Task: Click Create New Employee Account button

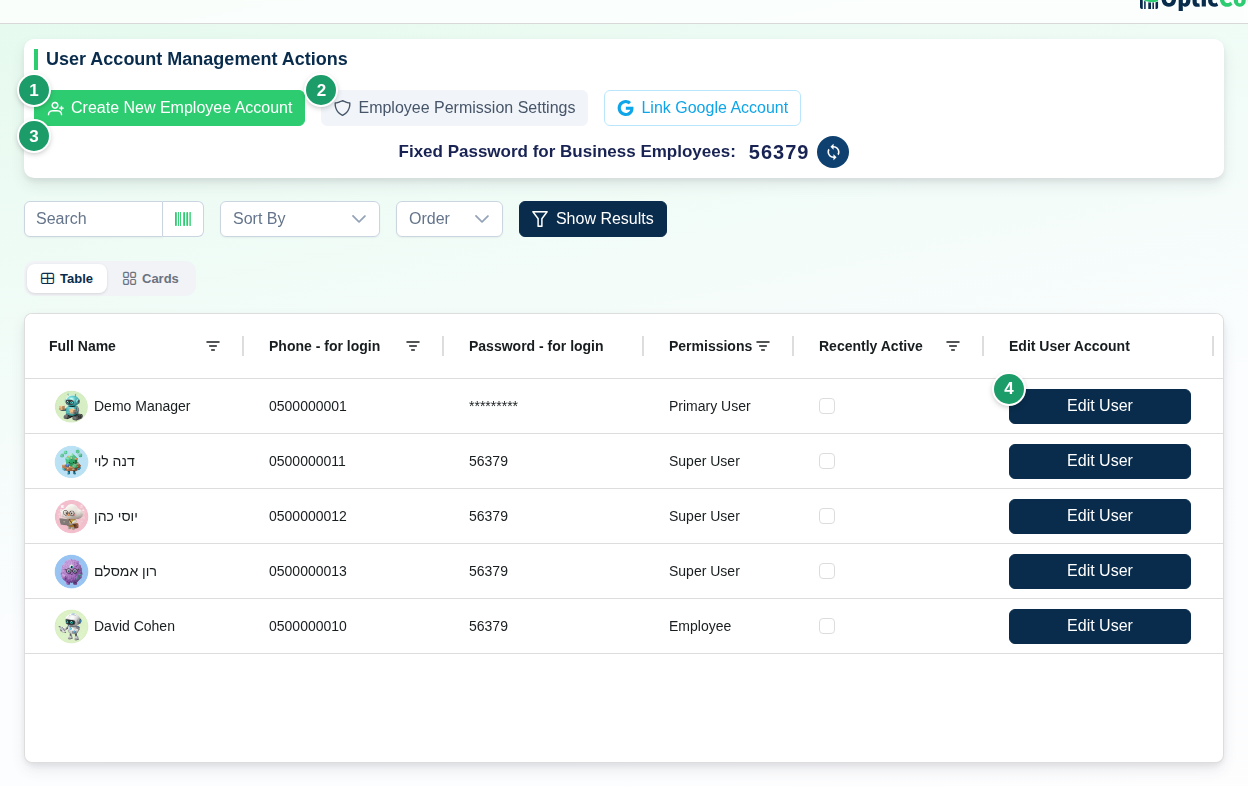Action: coord(170,108)
